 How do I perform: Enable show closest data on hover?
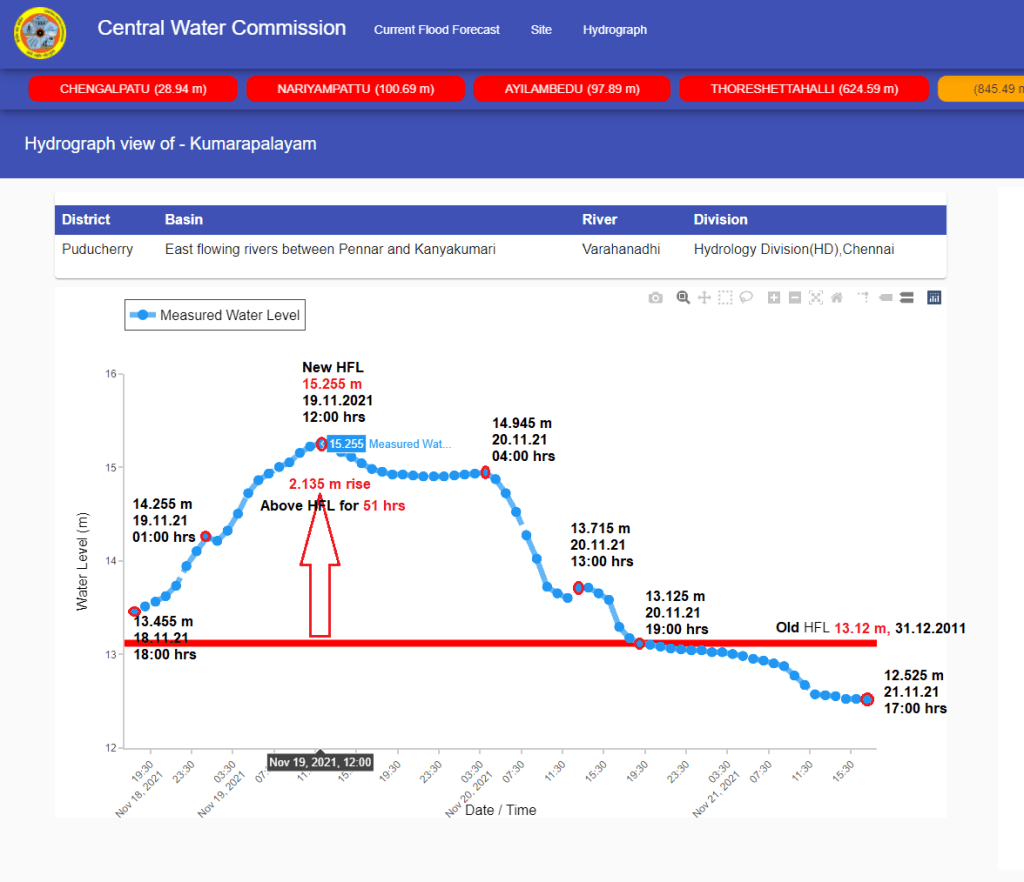click(885, 297)
